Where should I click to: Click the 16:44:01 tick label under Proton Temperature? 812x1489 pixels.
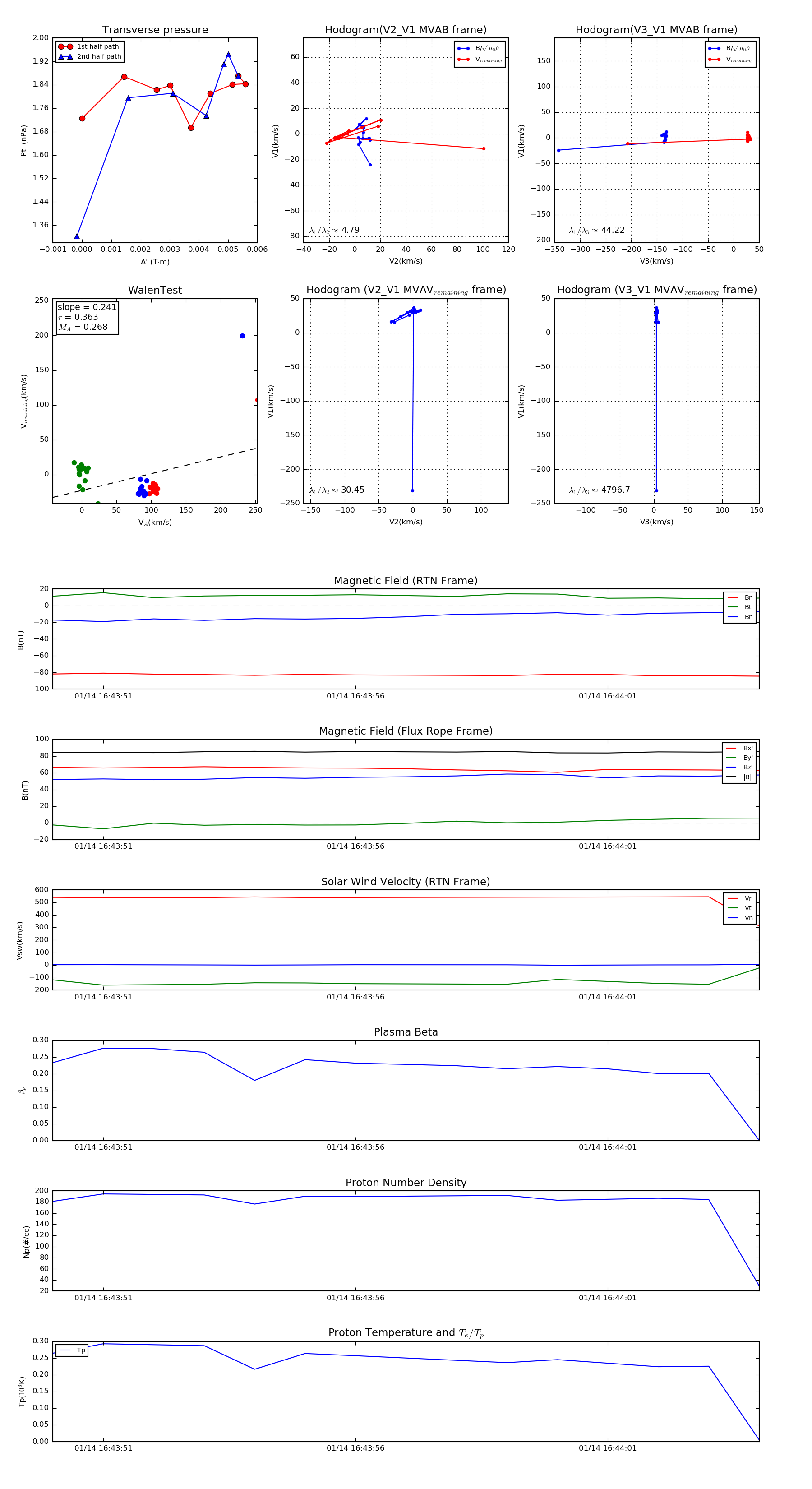(x=607, y=1448)
